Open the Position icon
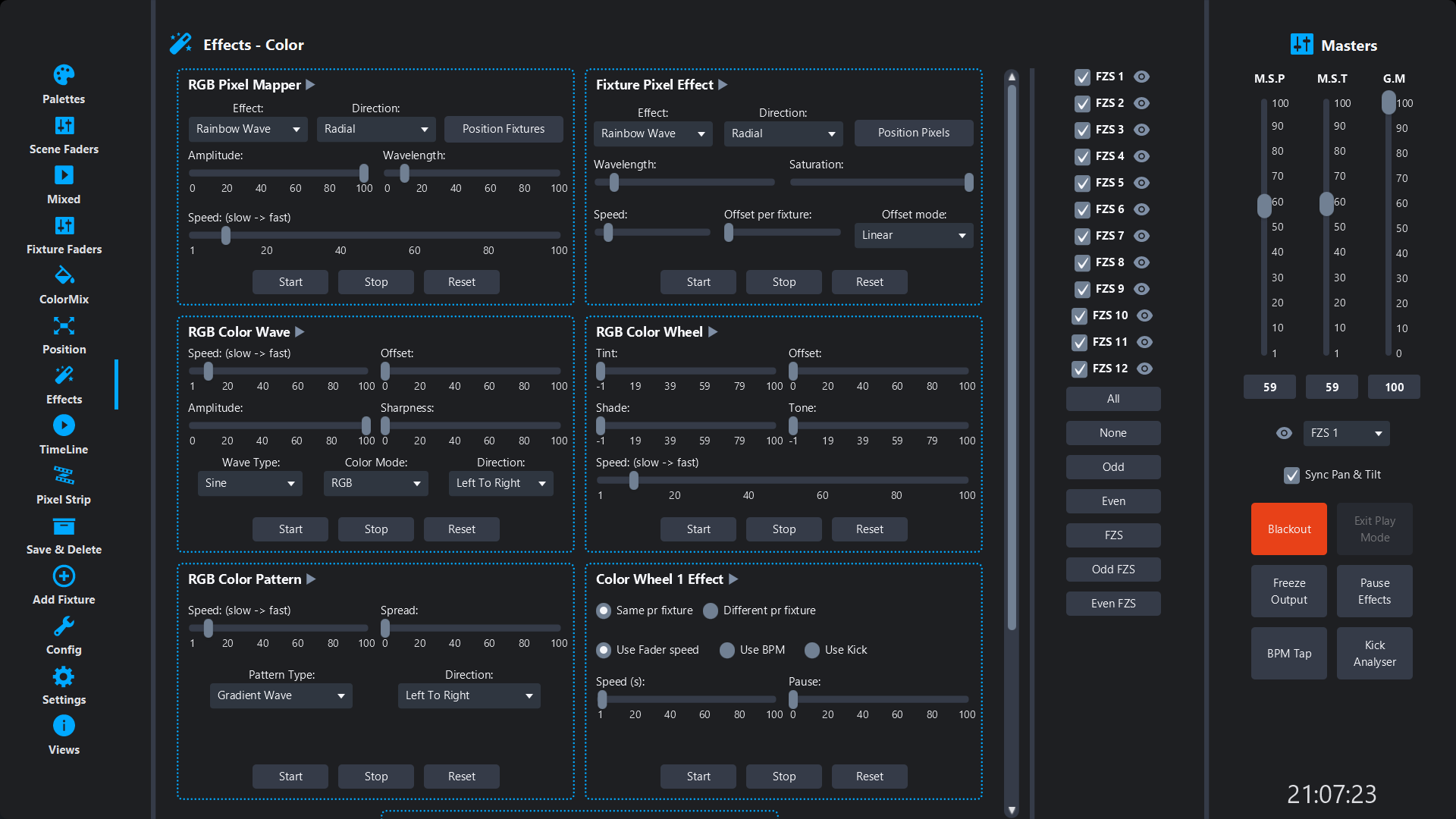 point(64,325)
